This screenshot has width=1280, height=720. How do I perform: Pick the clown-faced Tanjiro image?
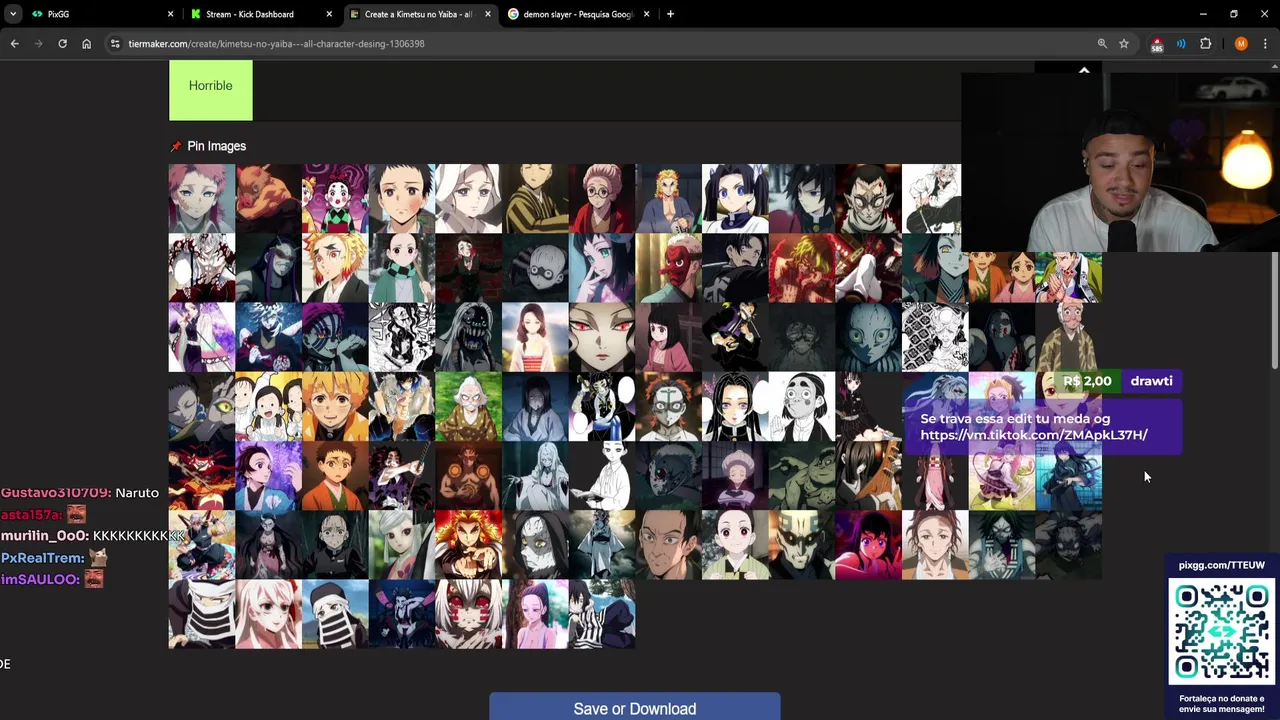pos(335,199)
